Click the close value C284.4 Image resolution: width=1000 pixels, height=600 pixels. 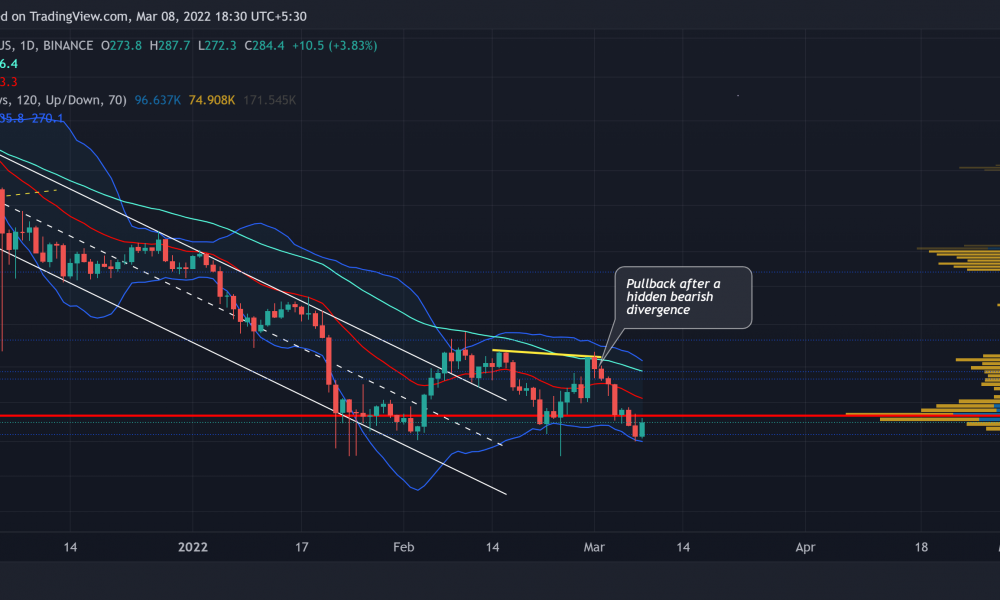pyautogui.click(x=264, y=46)
